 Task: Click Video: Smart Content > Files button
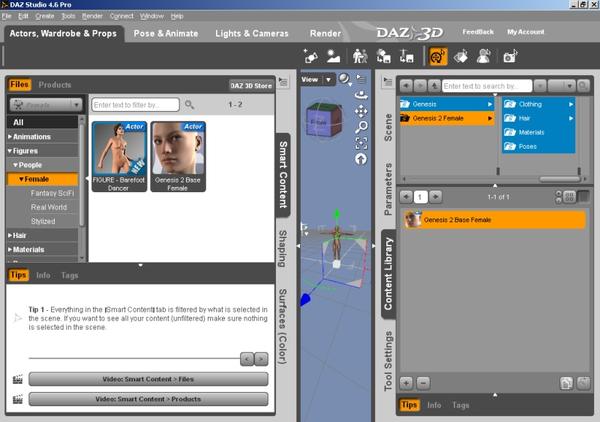148,379
